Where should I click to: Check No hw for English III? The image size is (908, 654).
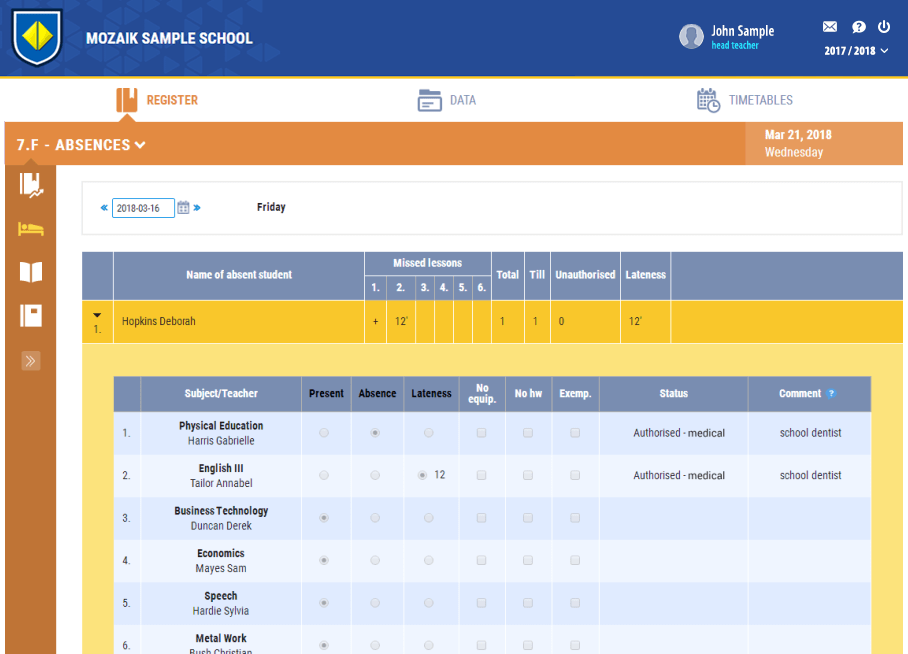point(528,476)
